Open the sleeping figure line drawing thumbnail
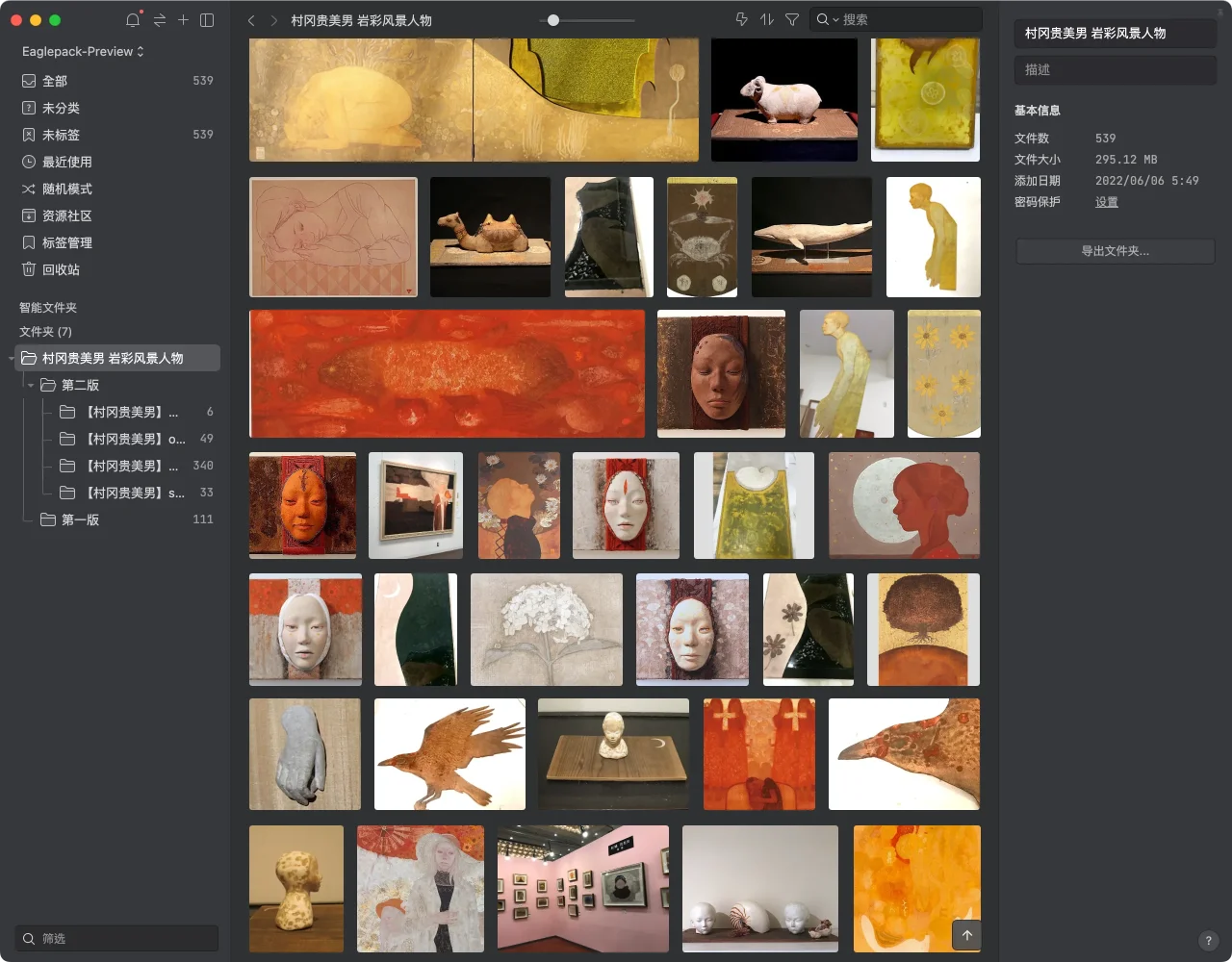1232x962 pixels. (333, 237)
